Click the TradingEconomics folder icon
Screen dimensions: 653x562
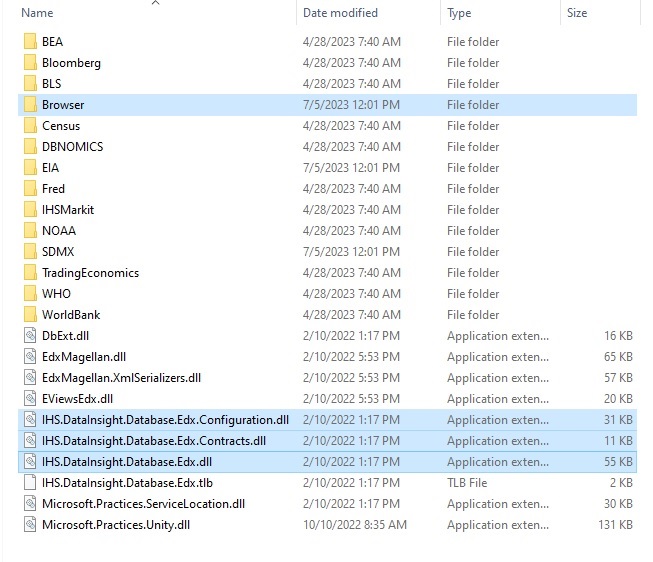pos(30,272)
